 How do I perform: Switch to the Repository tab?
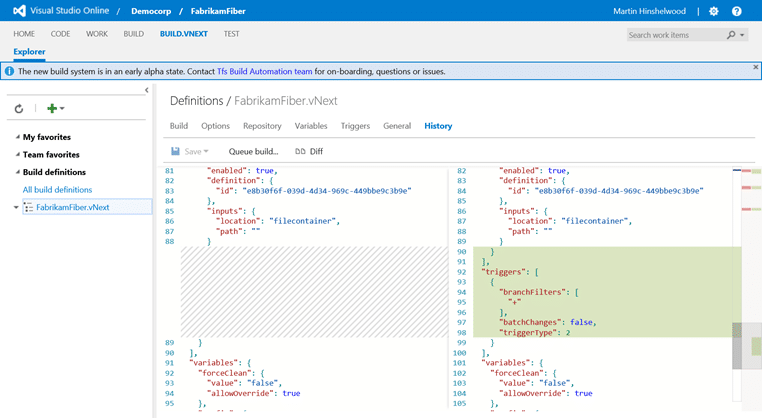[262, 126]
